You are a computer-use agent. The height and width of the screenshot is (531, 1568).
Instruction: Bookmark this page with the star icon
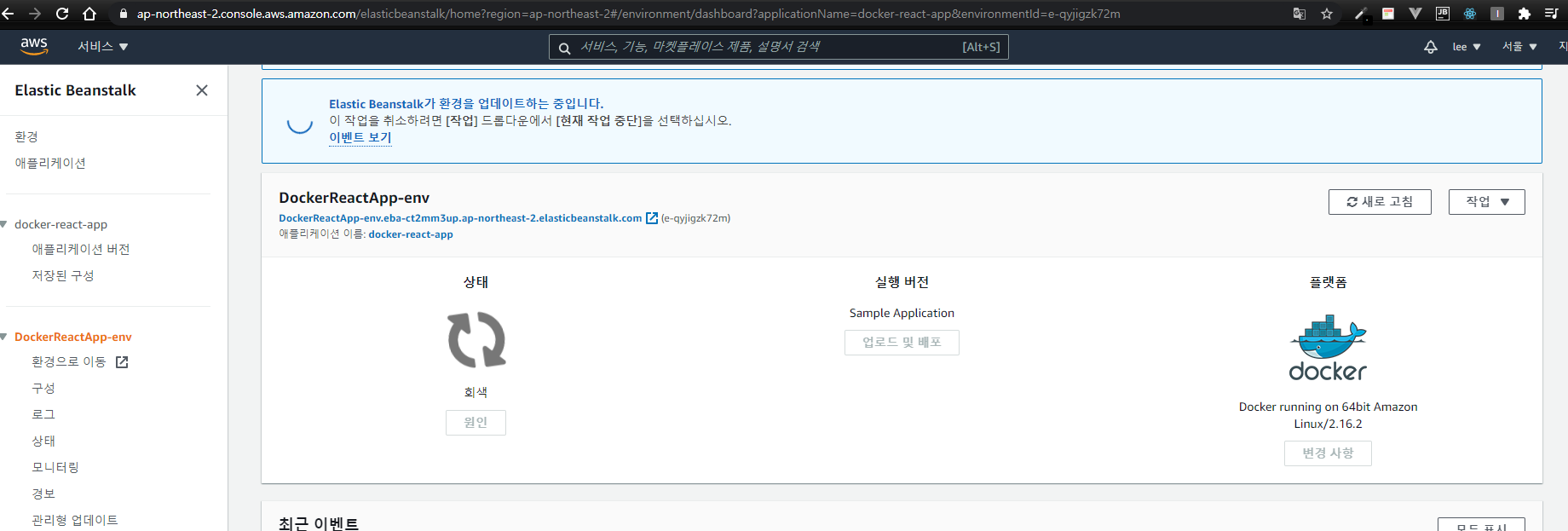pyautogui.click(x=1327, y=14)
